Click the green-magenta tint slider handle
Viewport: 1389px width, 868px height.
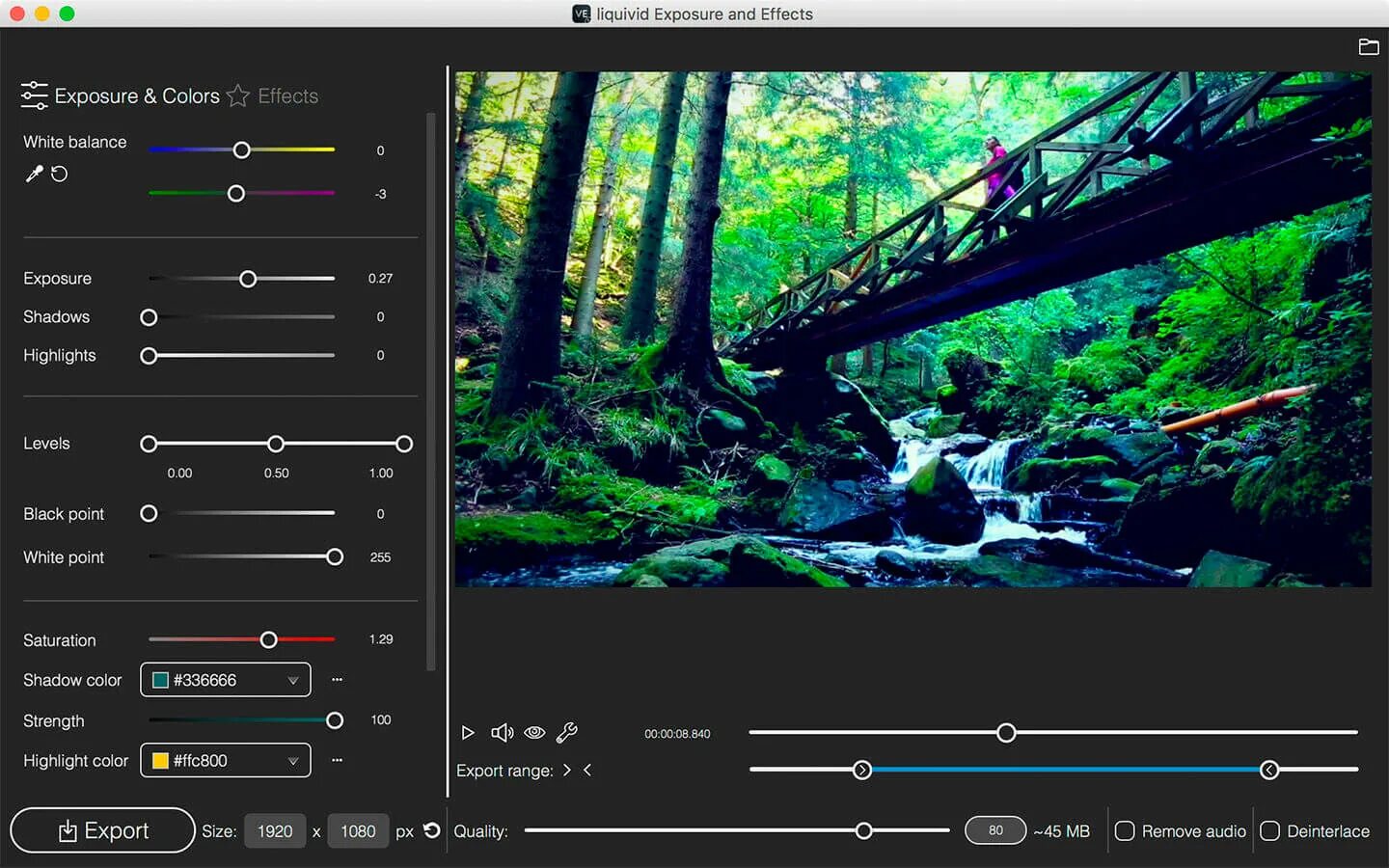coord(236,194)
